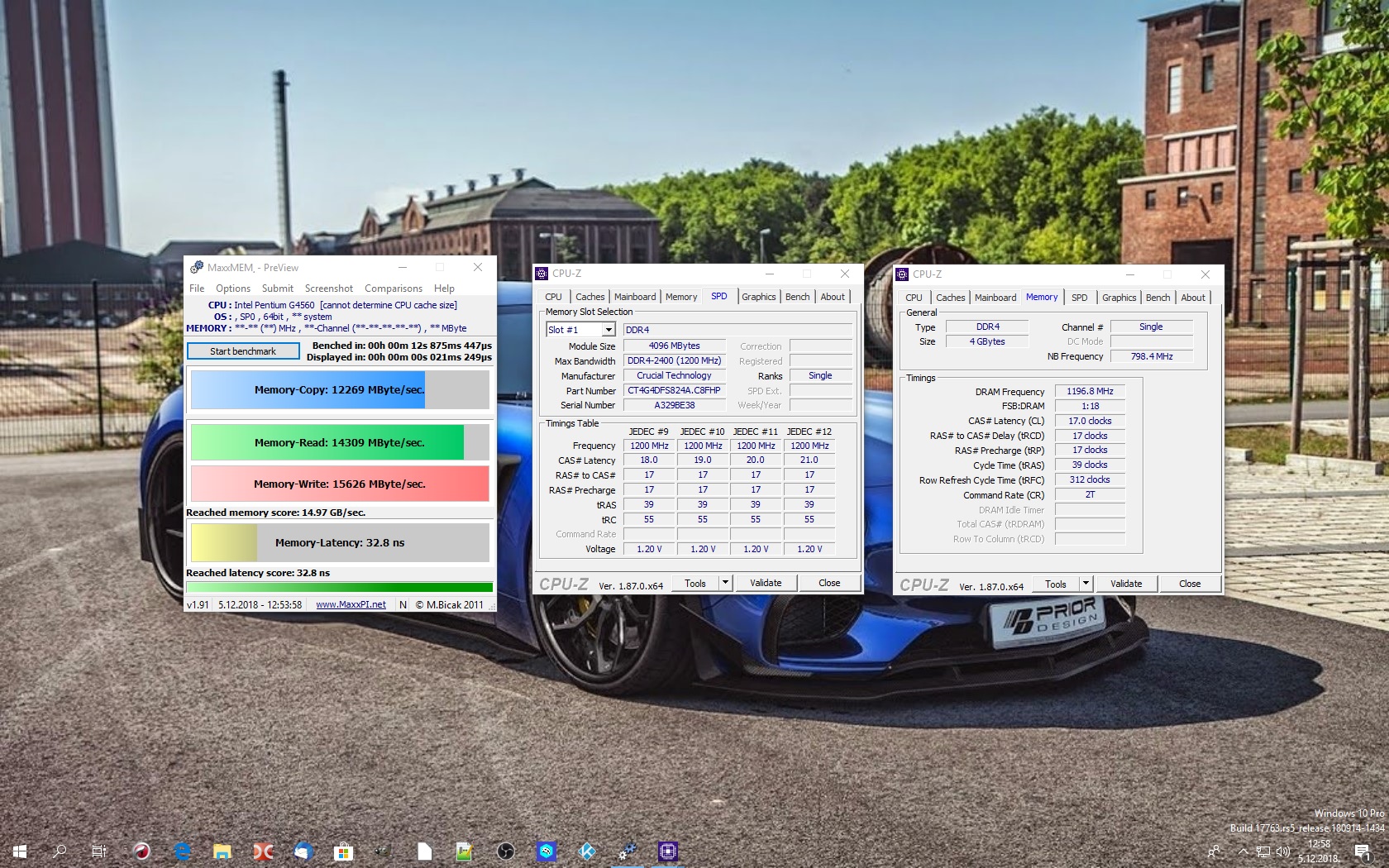
Task: Open Tools dropdown arrow in the CPU-Z Memory window
Action: click(x=1086, y=584)
